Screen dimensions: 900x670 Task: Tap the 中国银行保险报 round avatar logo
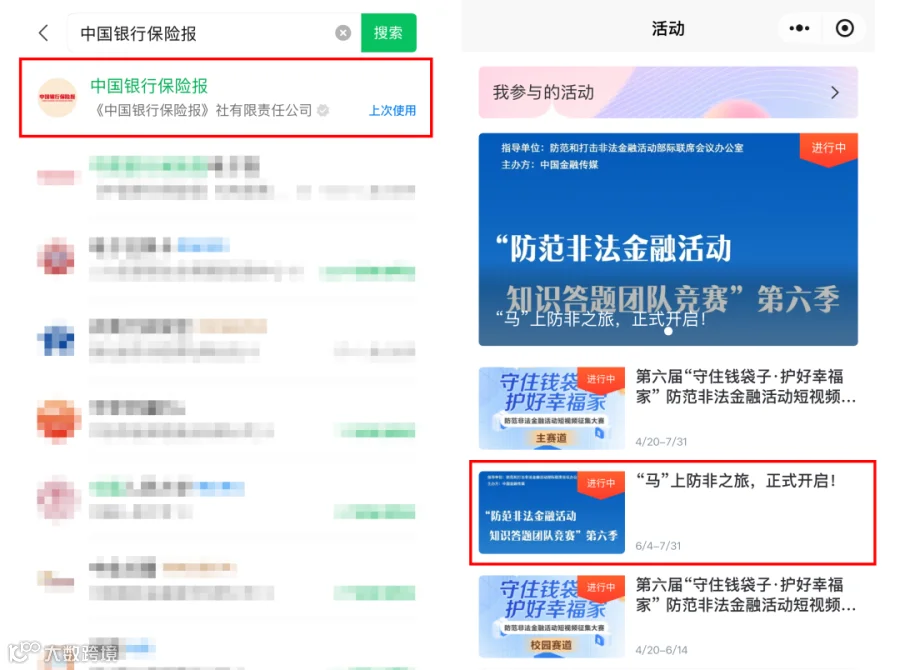(57, 98)
